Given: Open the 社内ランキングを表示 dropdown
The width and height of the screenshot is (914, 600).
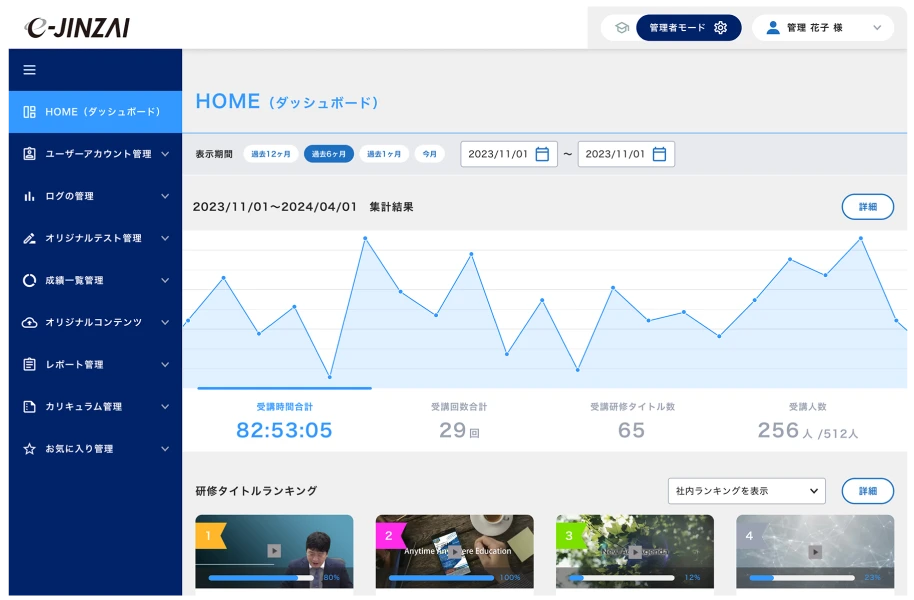Looking at the screenshot, I should [747, 491].
